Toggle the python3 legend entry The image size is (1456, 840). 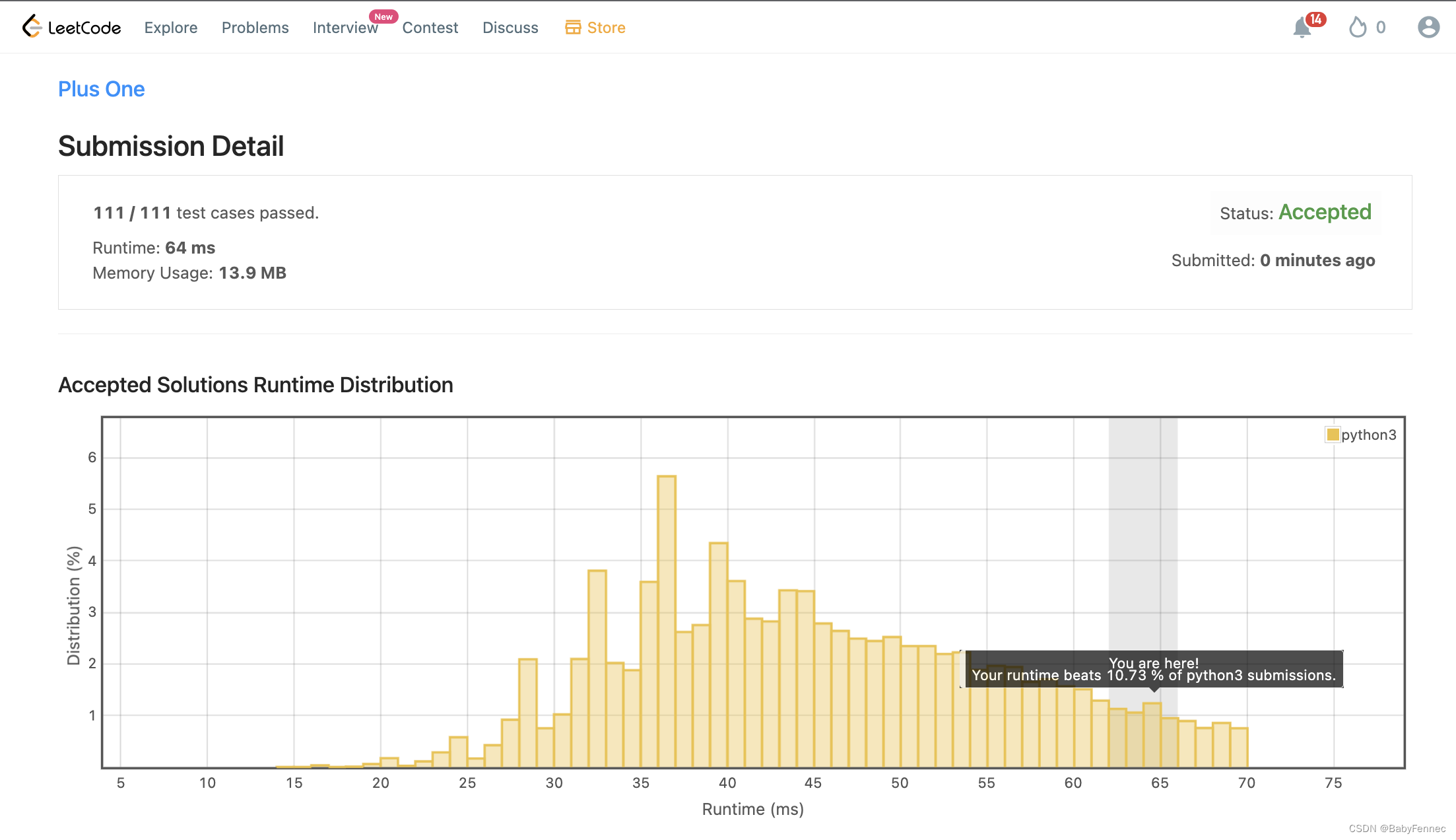tap(1368, 435)
